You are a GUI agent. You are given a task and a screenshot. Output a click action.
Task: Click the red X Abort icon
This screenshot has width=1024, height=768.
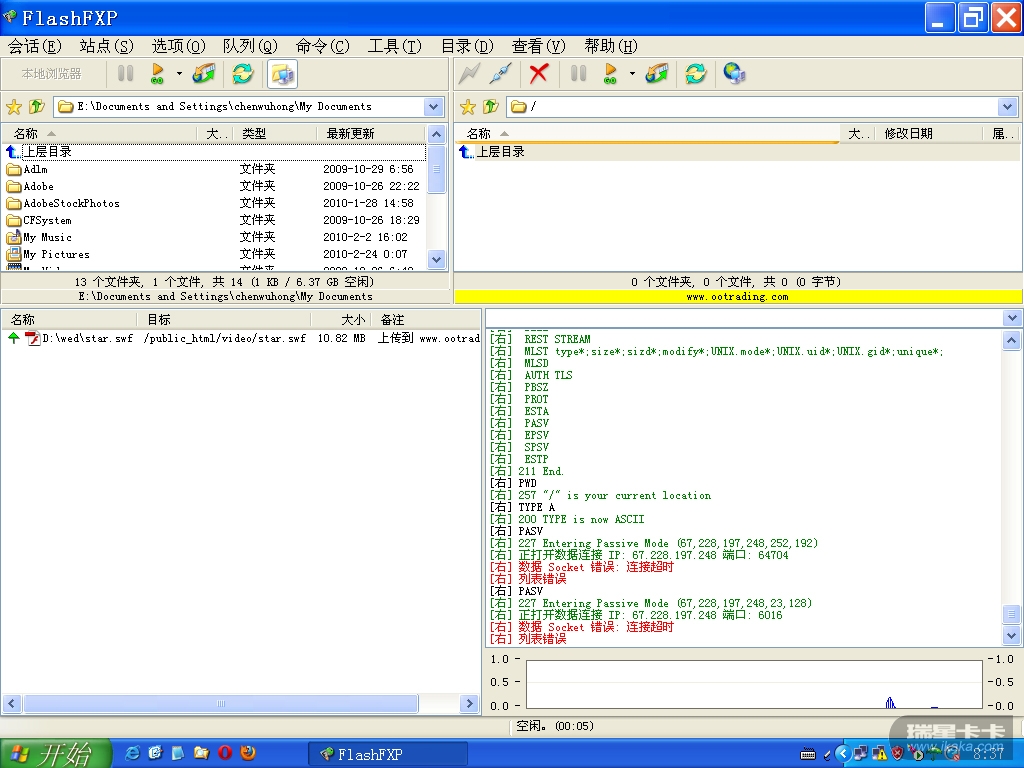539,73
